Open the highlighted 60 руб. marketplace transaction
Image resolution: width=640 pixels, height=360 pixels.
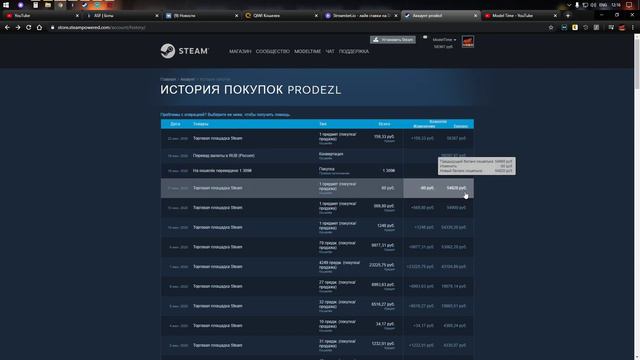[x=317, y=188]
